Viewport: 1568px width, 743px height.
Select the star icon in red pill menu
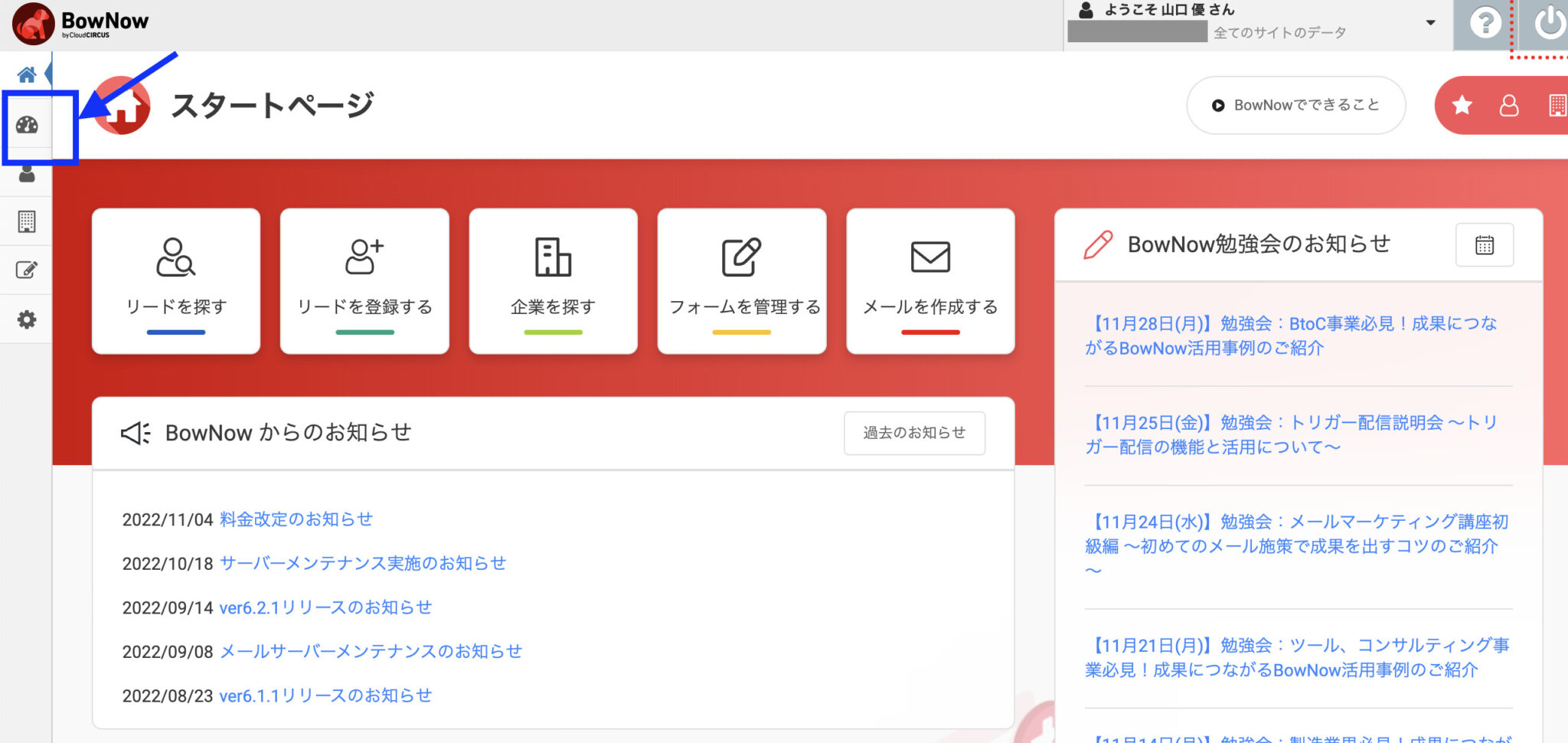(x=1463, y=105)
